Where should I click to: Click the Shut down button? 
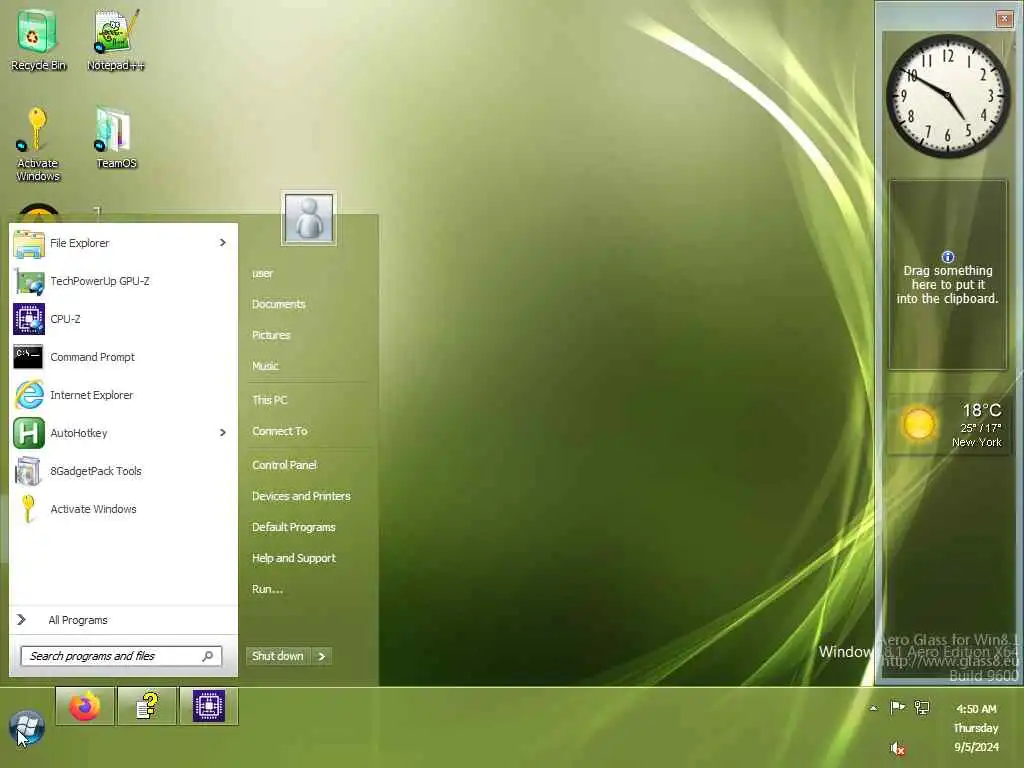tap(278, 656)
